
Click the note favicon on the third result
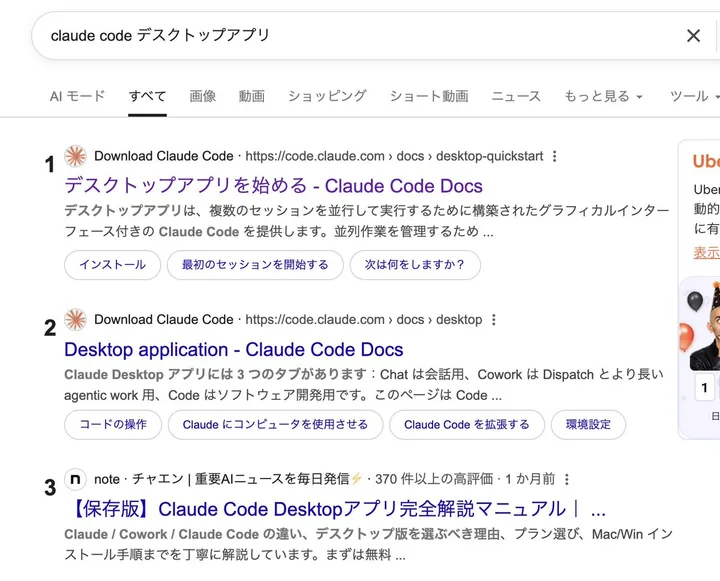coord(75,479)
